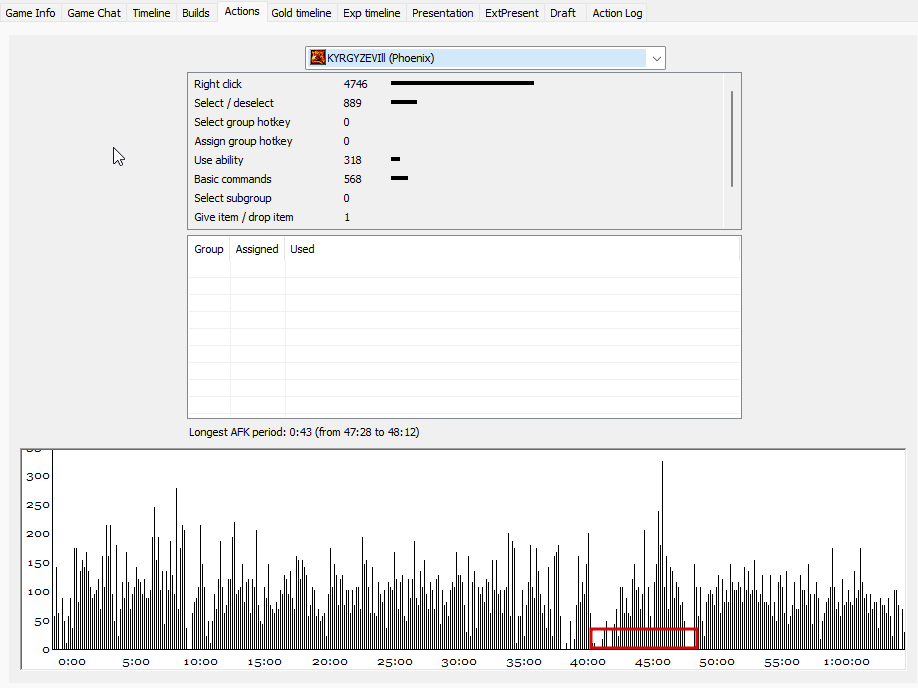Click the Used column header
This screenshot has height=688, width=918.
tap(302, 249)
